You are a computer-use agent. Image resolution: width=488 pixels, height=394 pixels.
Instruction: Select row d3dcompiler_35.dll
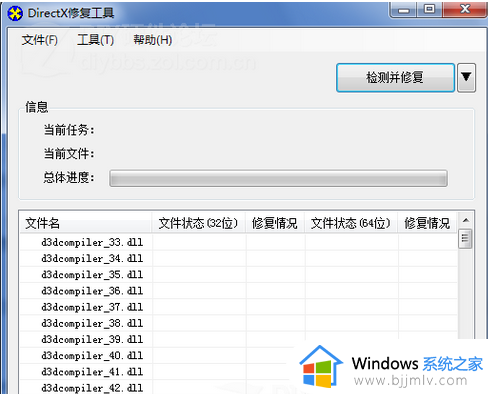point(239,275)
